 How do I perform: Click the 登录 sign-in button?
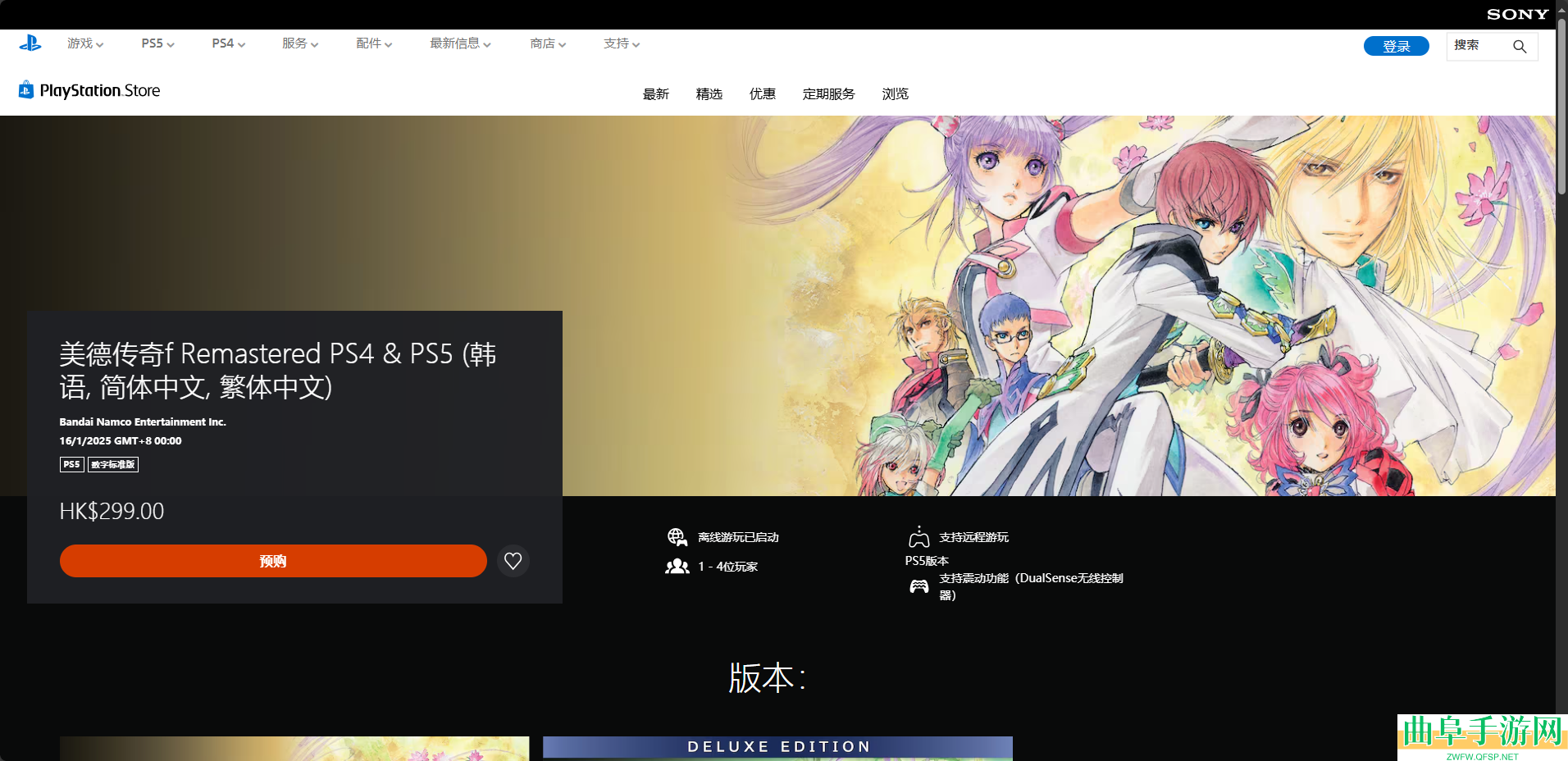click(1397, 46)
